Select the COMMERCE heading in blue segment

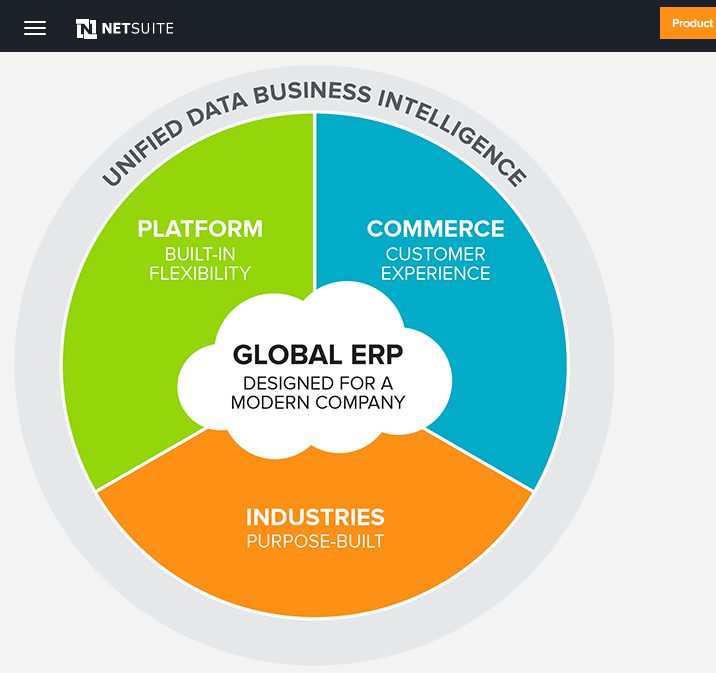435,229
